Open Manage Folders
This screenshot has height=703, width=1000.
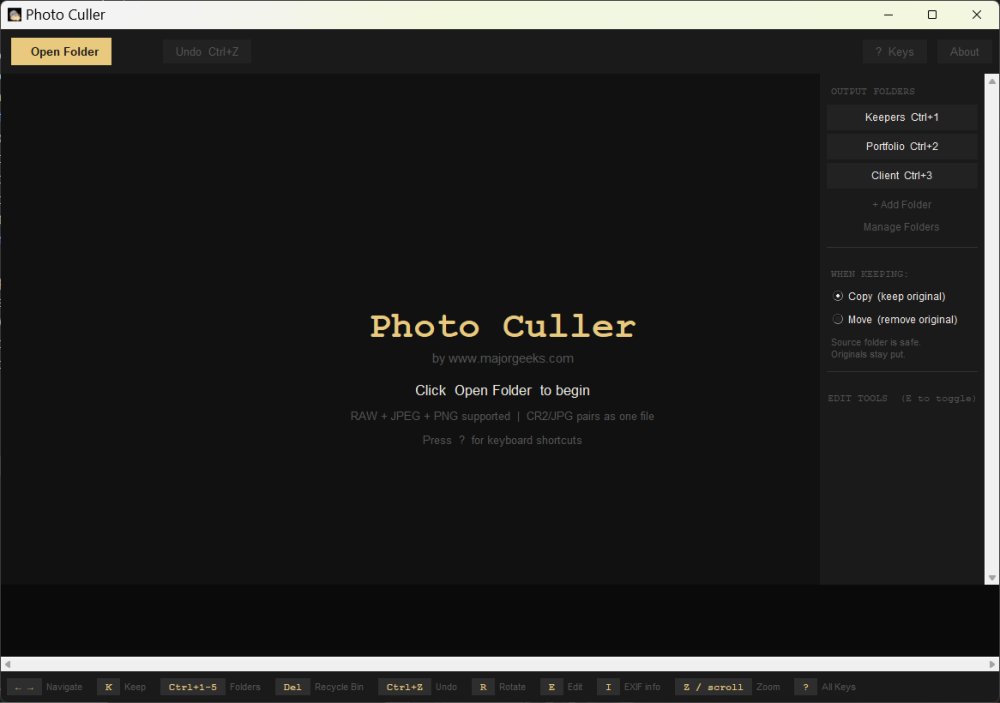pyautogui.click(x=901, y=227)
